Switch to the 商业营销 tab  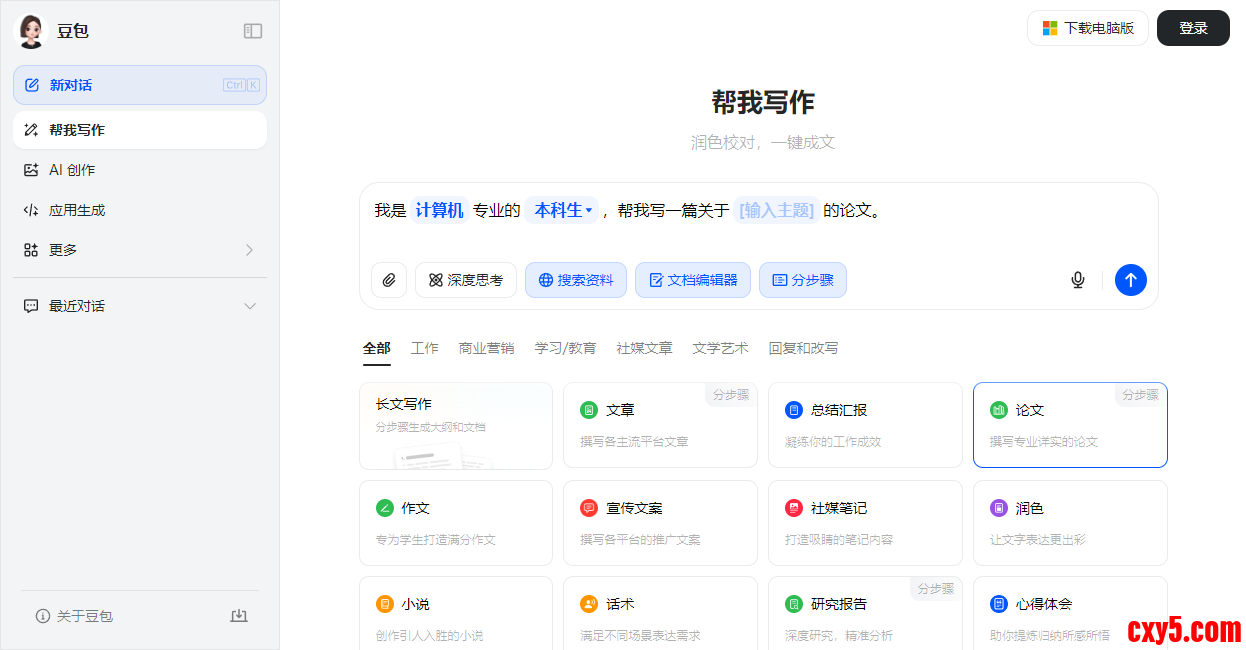point(486,348)
